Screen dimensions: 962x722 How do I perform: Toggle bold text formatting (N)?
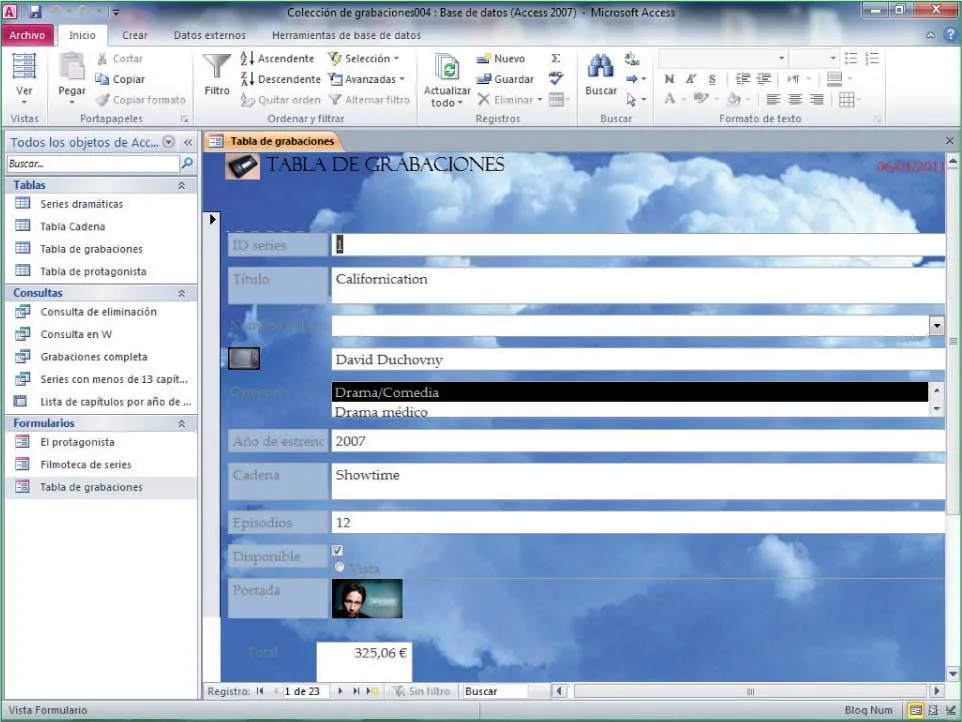(x=669, y=79)
